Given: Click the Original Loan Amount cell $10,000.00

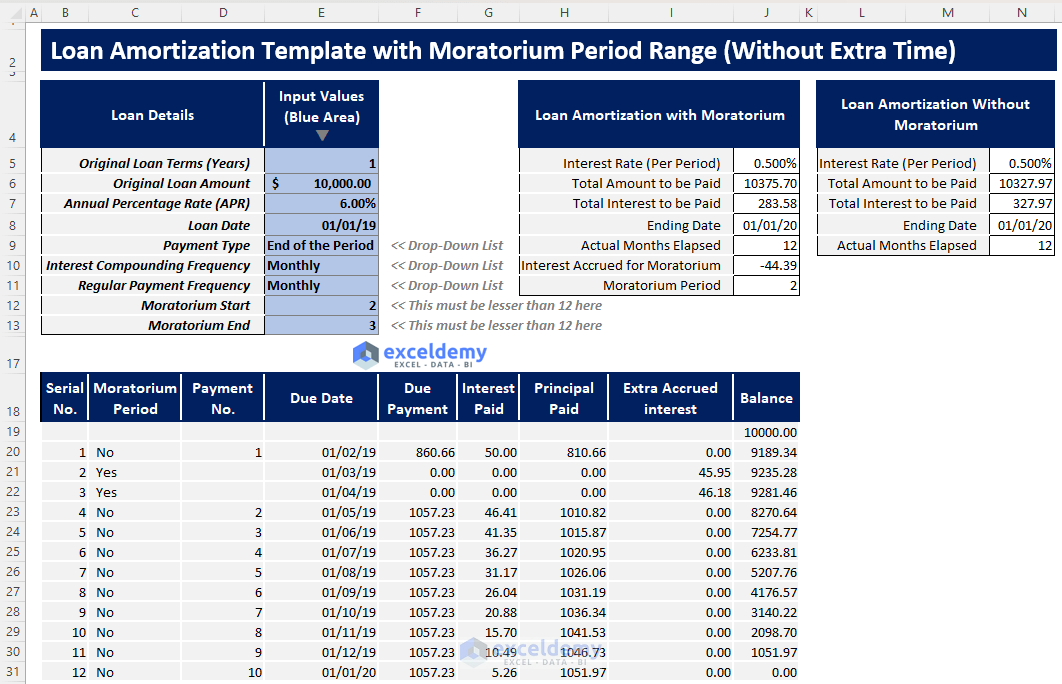Looking at the screenshot, I should [x=321, y=184].
